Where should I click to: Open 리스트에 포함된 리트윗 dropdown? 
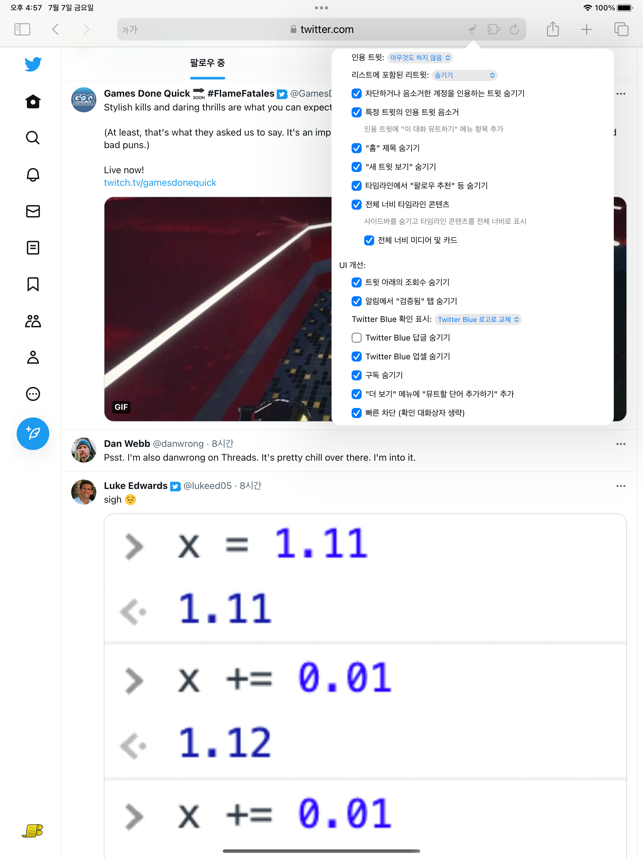point(465,75)
